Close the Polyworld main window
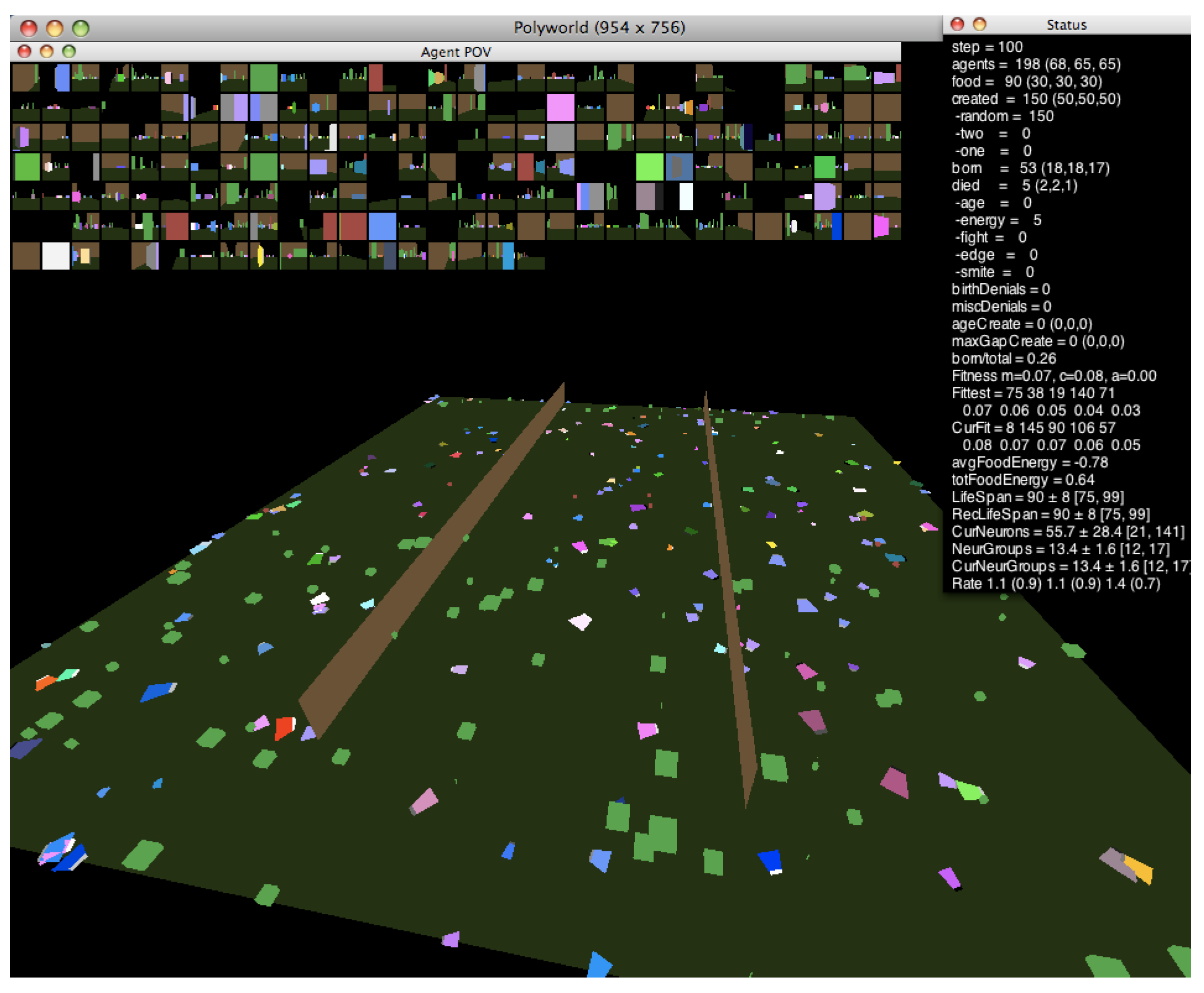This screenshot has height=993, width=1204. coord(28,28)
